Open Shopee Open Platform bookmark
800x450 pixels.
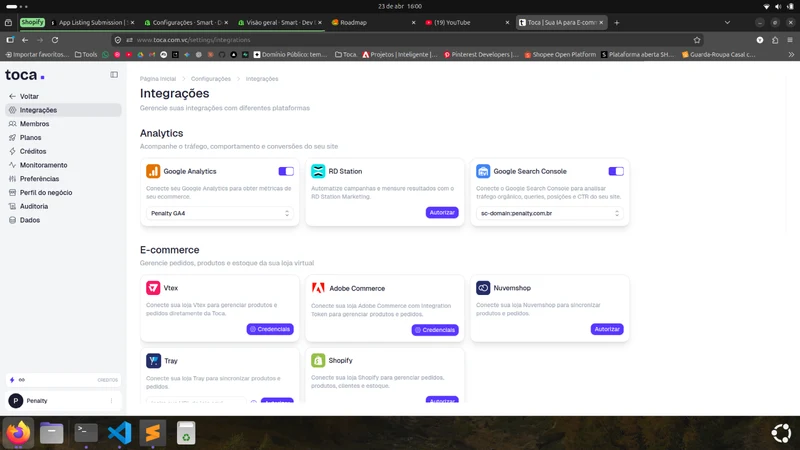560,54
